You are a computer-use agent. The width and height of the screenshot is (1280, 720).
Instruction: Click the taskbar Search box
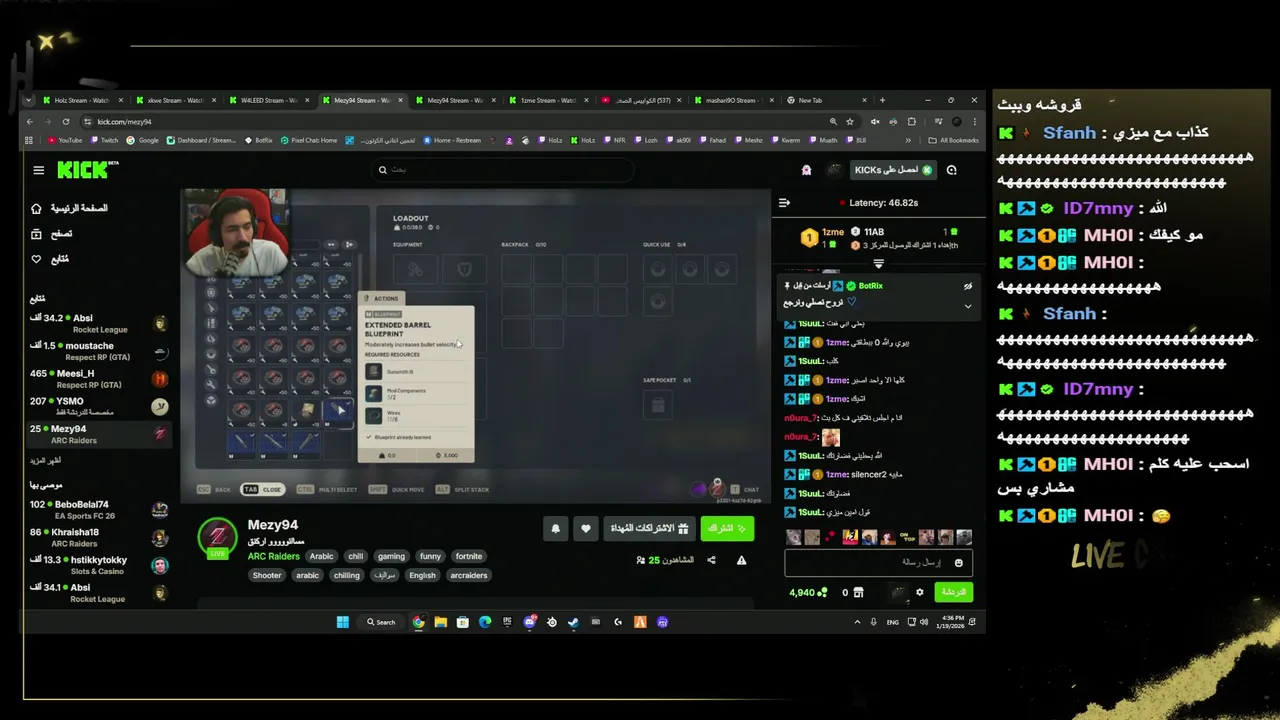[381, 622]
